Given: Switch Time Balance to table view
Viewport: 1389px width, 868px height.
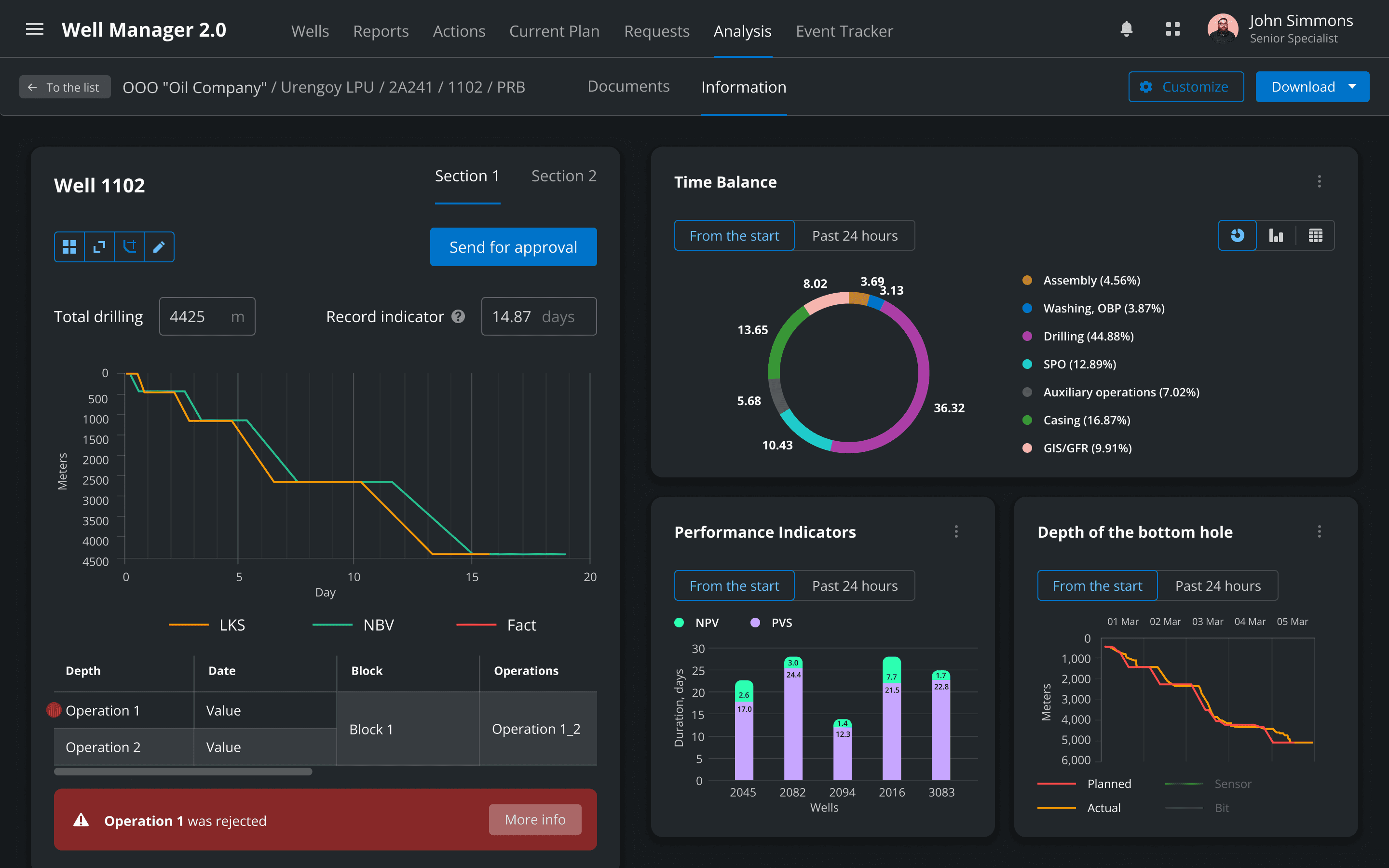Looking at the screenshot, I should [x=1315, y=235].
